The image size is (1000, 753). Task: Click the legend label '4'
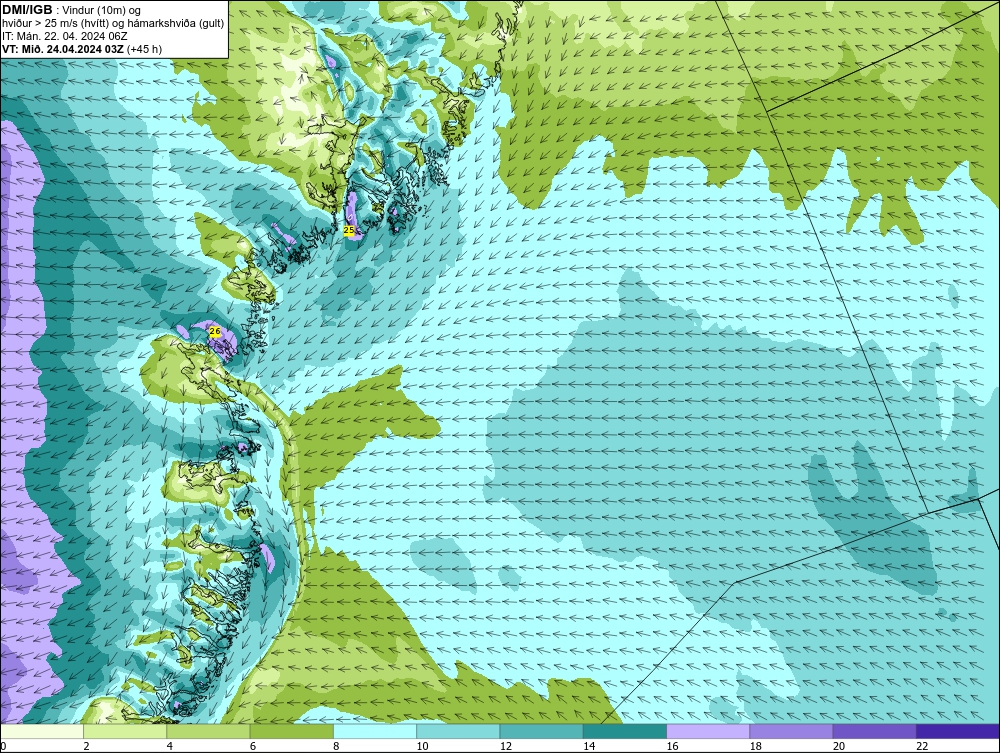click(x=170, y=747)
